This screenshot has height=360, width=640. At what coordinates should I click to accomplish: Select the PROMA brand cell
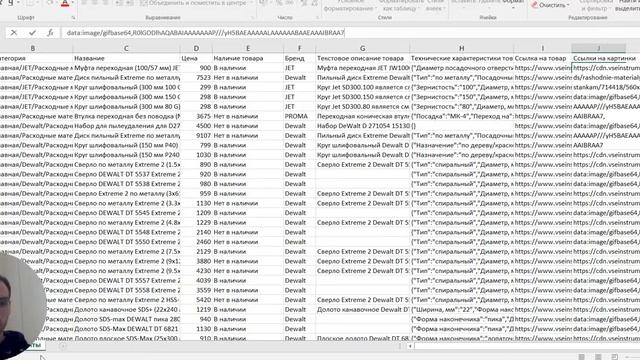point(299,116)
